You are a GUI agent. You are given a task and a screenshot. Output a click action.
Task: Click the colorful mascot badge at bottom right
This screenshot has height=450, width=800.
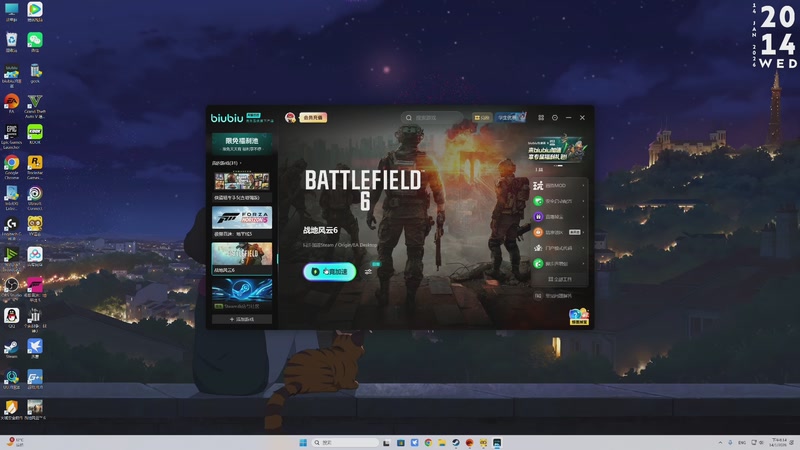(579, 316)
